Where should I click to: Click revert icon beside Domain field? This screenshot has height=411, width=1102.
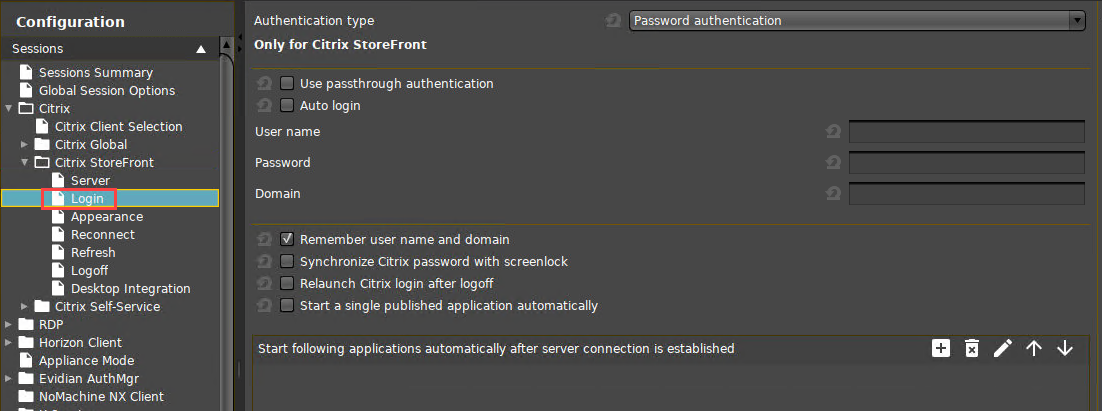pos(833,194)
